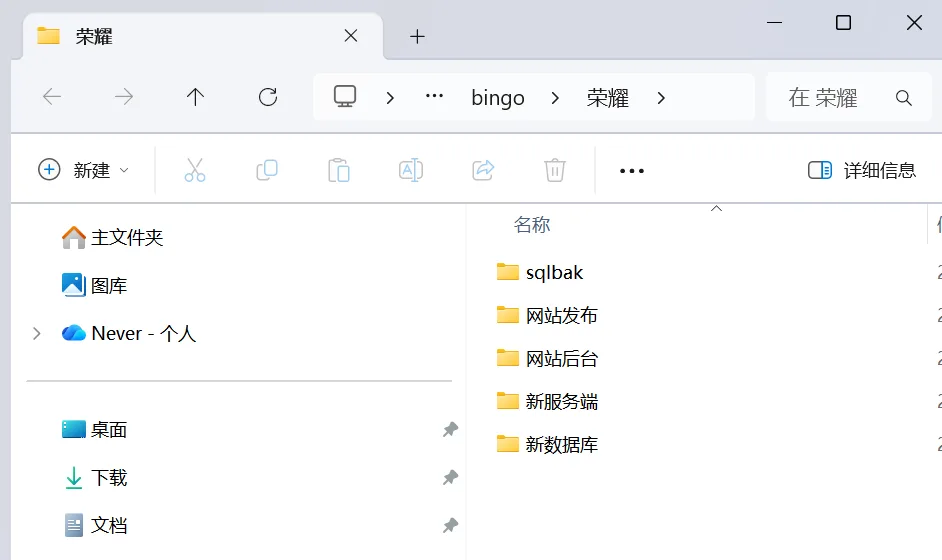Open the toolbar see more menu
942x560 pixels.
coord(631,171)
